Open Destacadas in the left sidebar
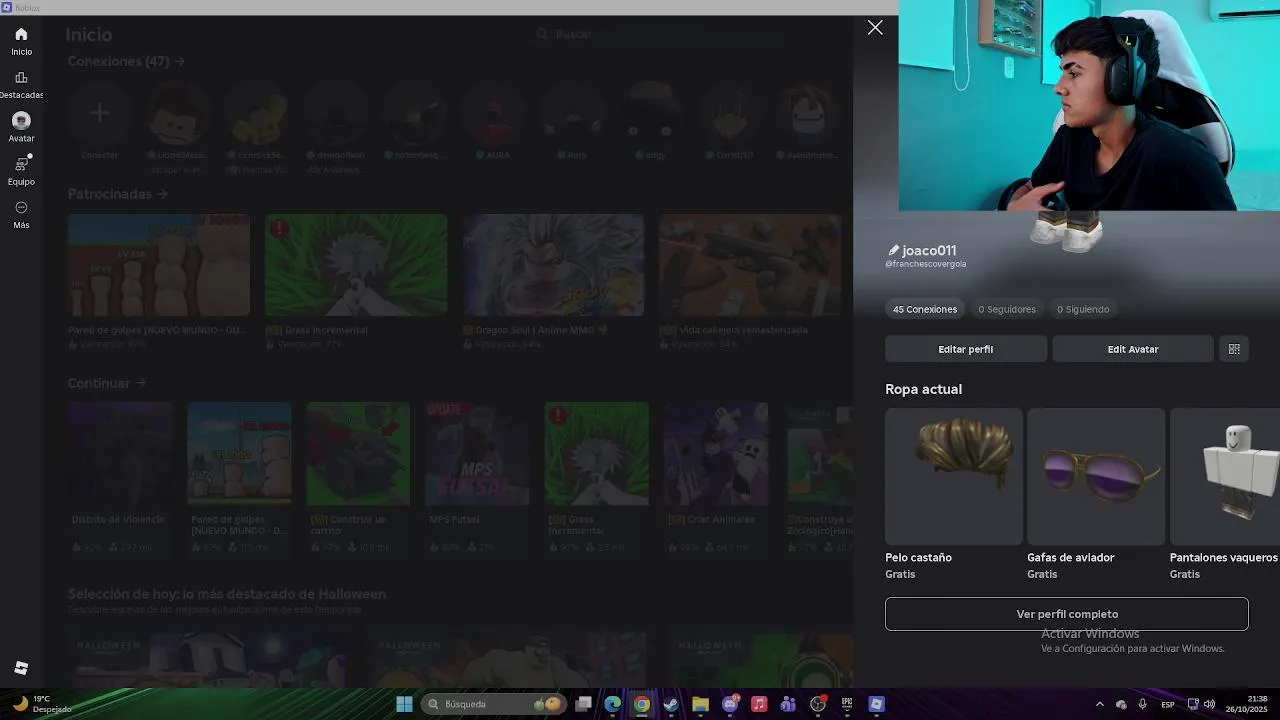Viewport: 1280px width, 720px height. (x=21, y=85)
